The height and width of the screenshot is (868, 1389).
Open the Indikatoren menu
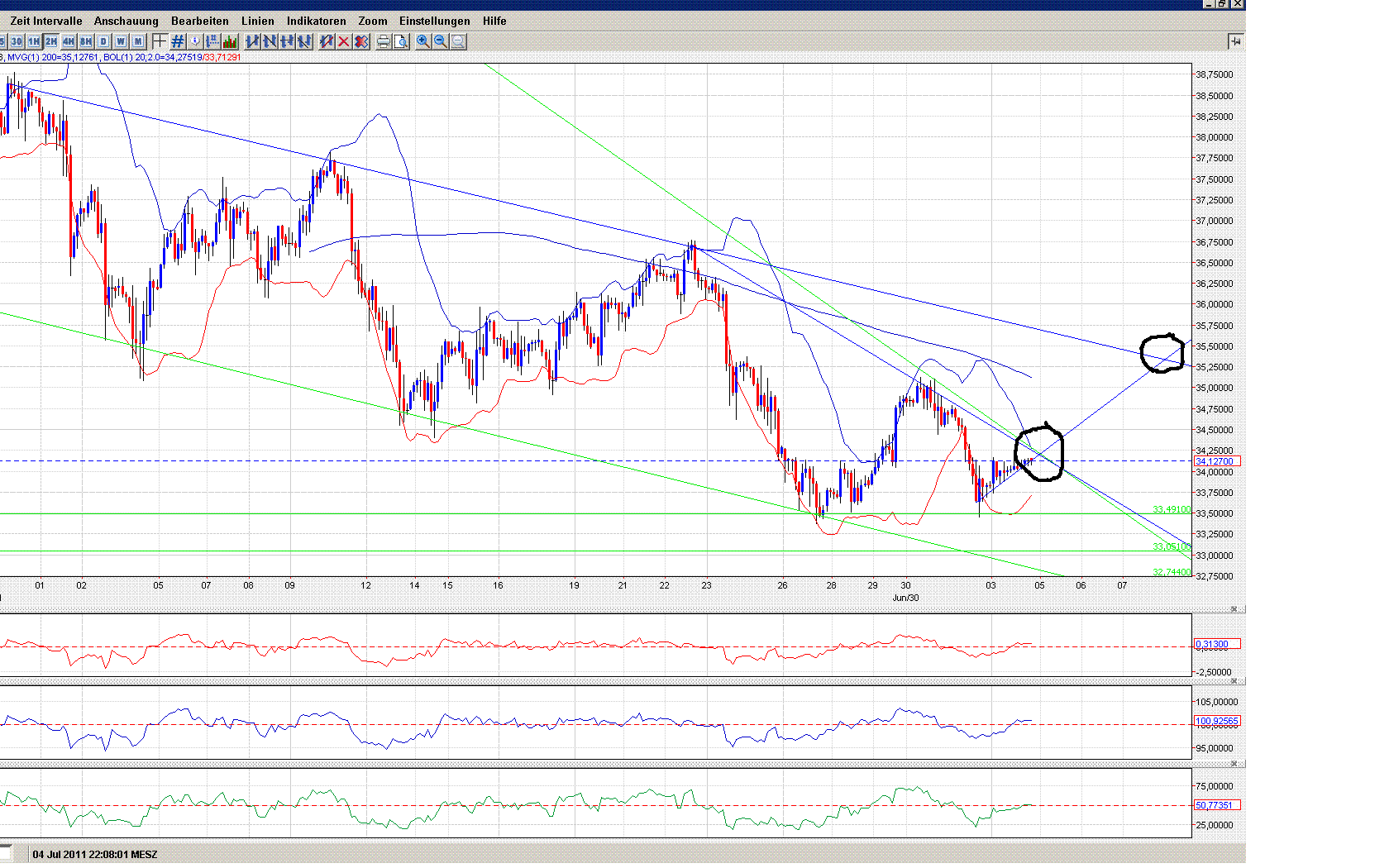317,21
